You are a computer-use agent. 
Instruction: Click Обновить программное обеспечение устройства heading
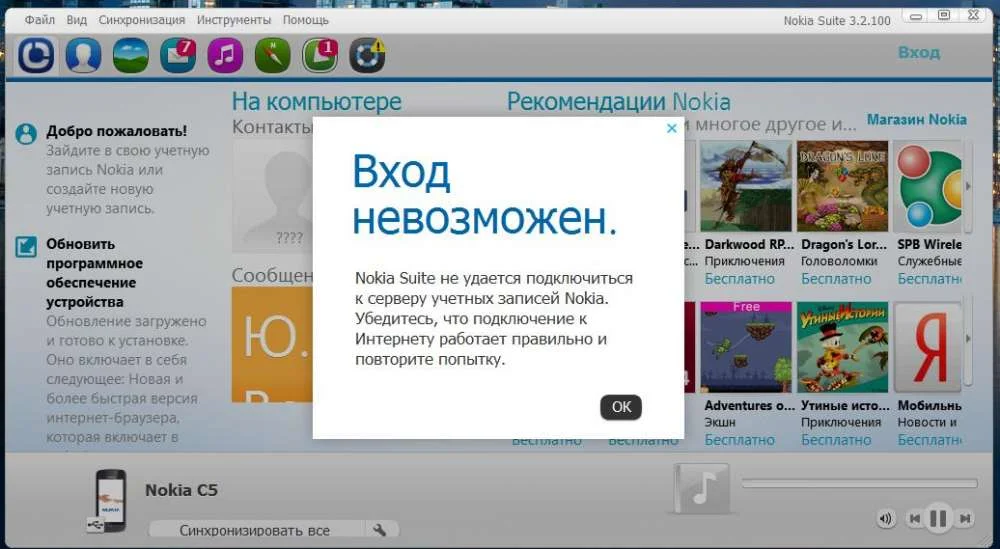click(94, 273)
